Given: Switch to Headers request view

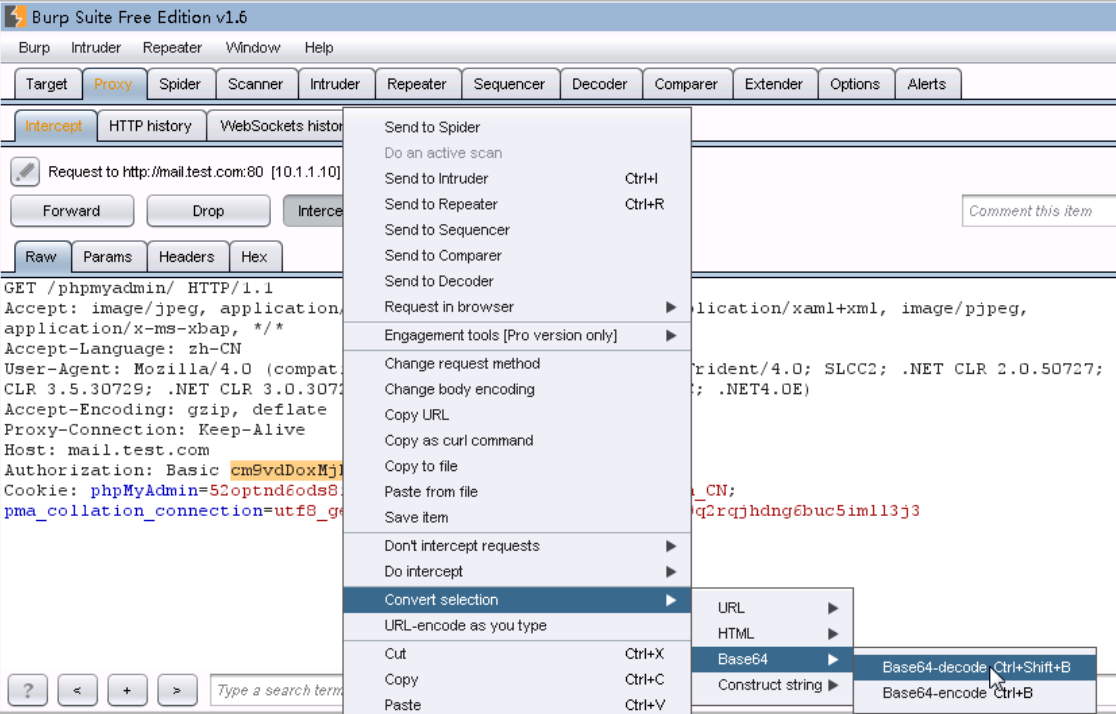Looking at the screenshot, I should point(187,256).
